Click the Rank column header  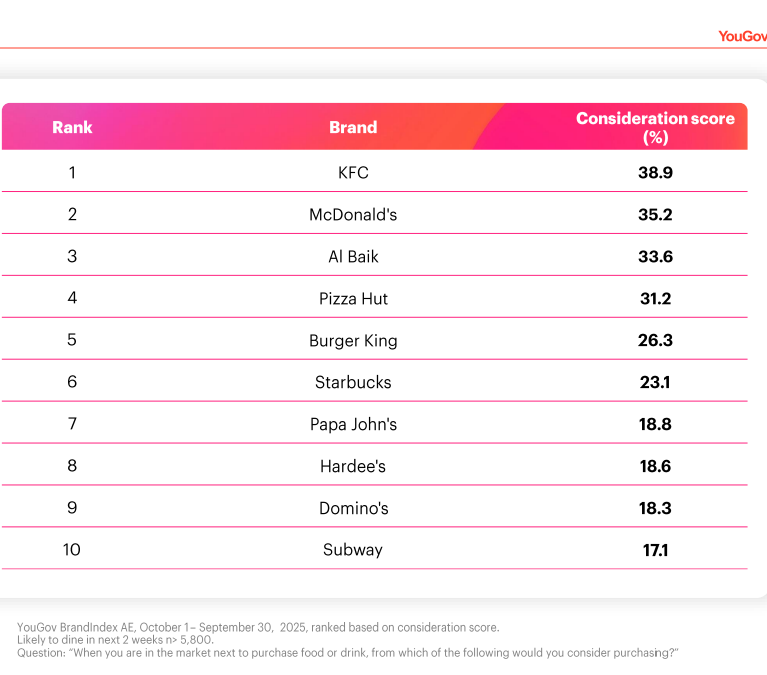tap(72, 127)
